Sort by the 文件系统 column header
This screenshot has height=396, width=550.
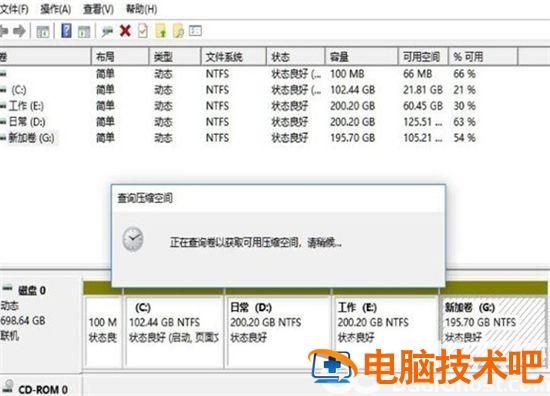coord(233,56)
